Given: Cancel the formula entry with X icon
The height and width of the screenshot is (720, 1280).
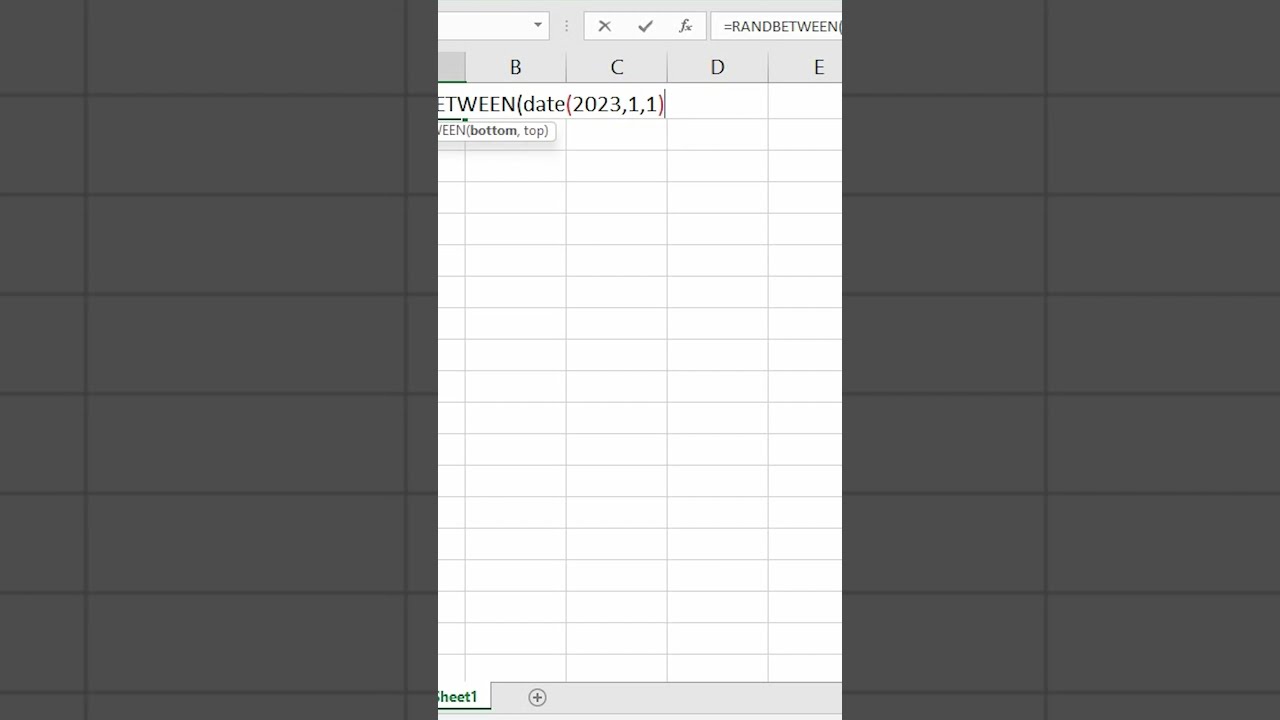Looking at the screenshot, I should 604,26.
